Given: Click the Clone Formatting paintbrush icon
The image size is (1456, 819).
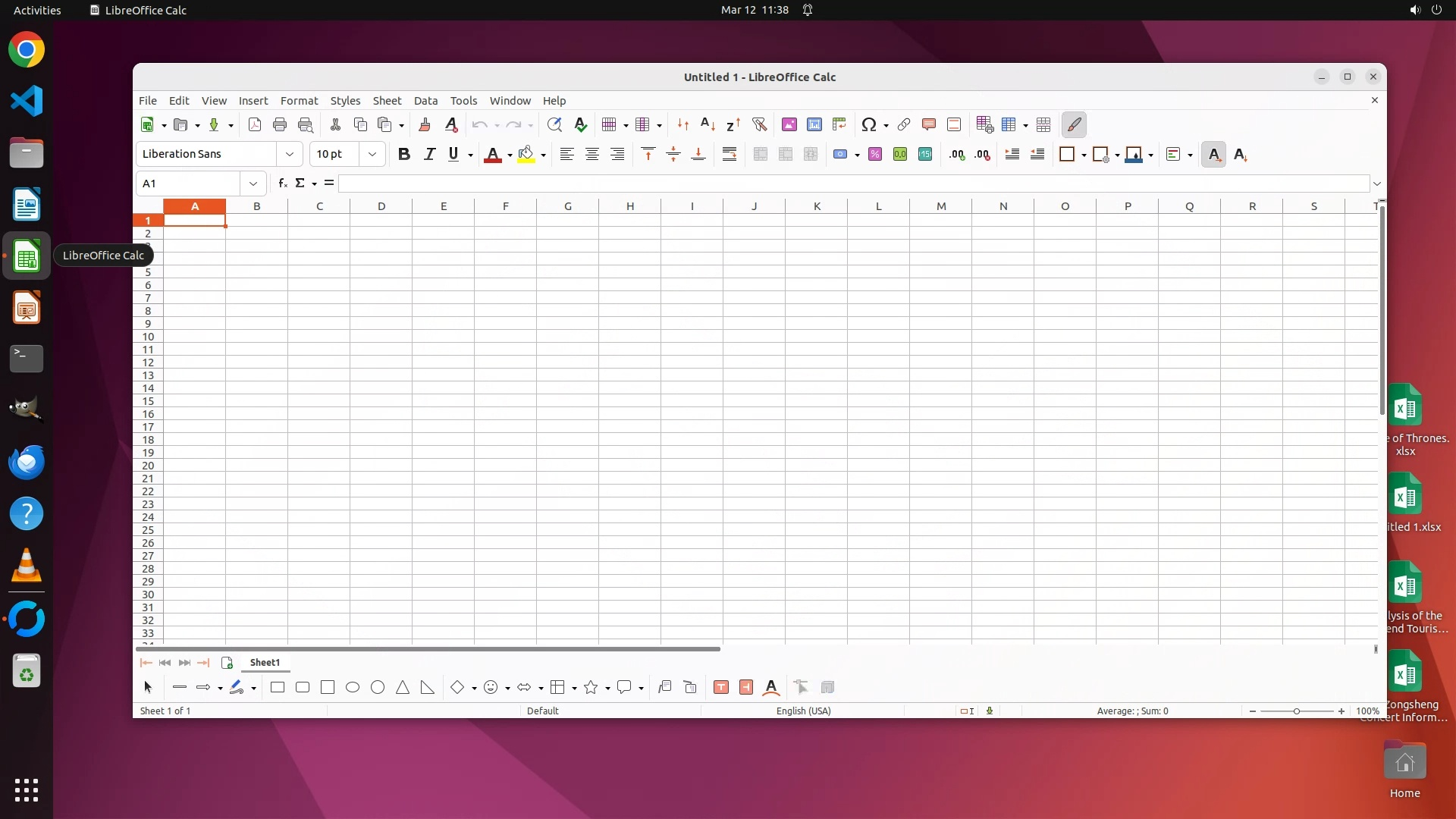Looking at the screenshot, I should tap(425, 125).
